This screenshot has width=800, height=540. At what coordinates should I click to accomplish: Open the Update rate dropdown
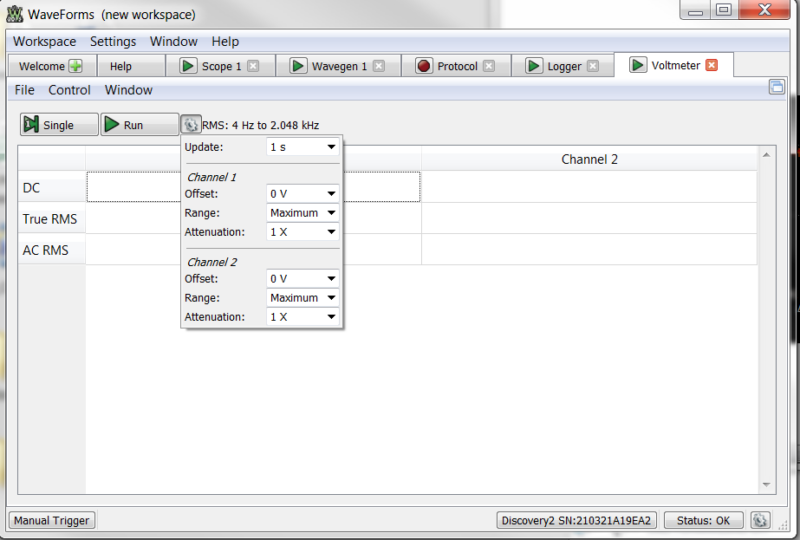click(303, 147)
